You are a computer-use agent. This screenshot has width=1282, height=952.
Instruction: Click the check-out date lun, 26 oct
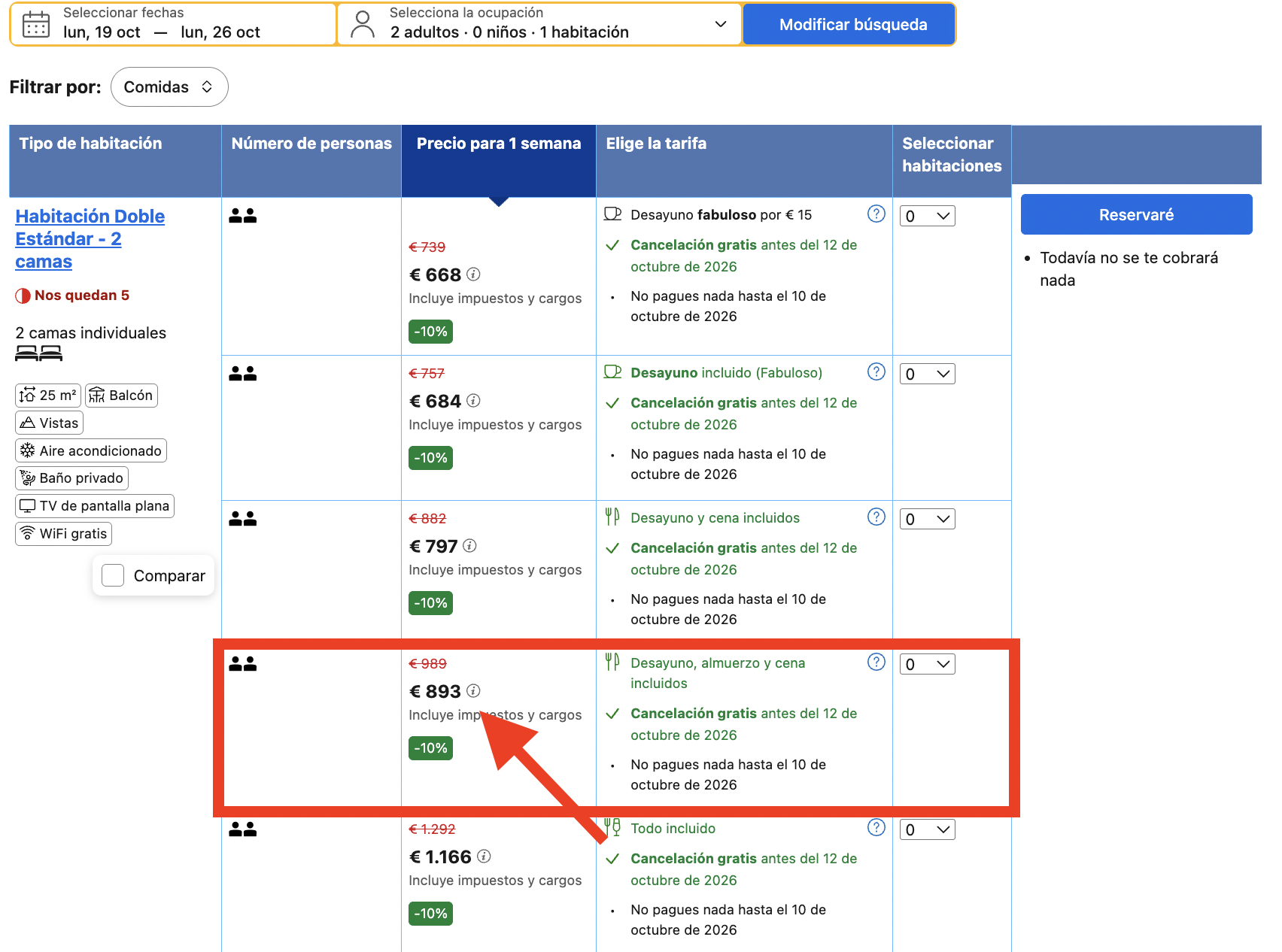(x=220, y=32)
